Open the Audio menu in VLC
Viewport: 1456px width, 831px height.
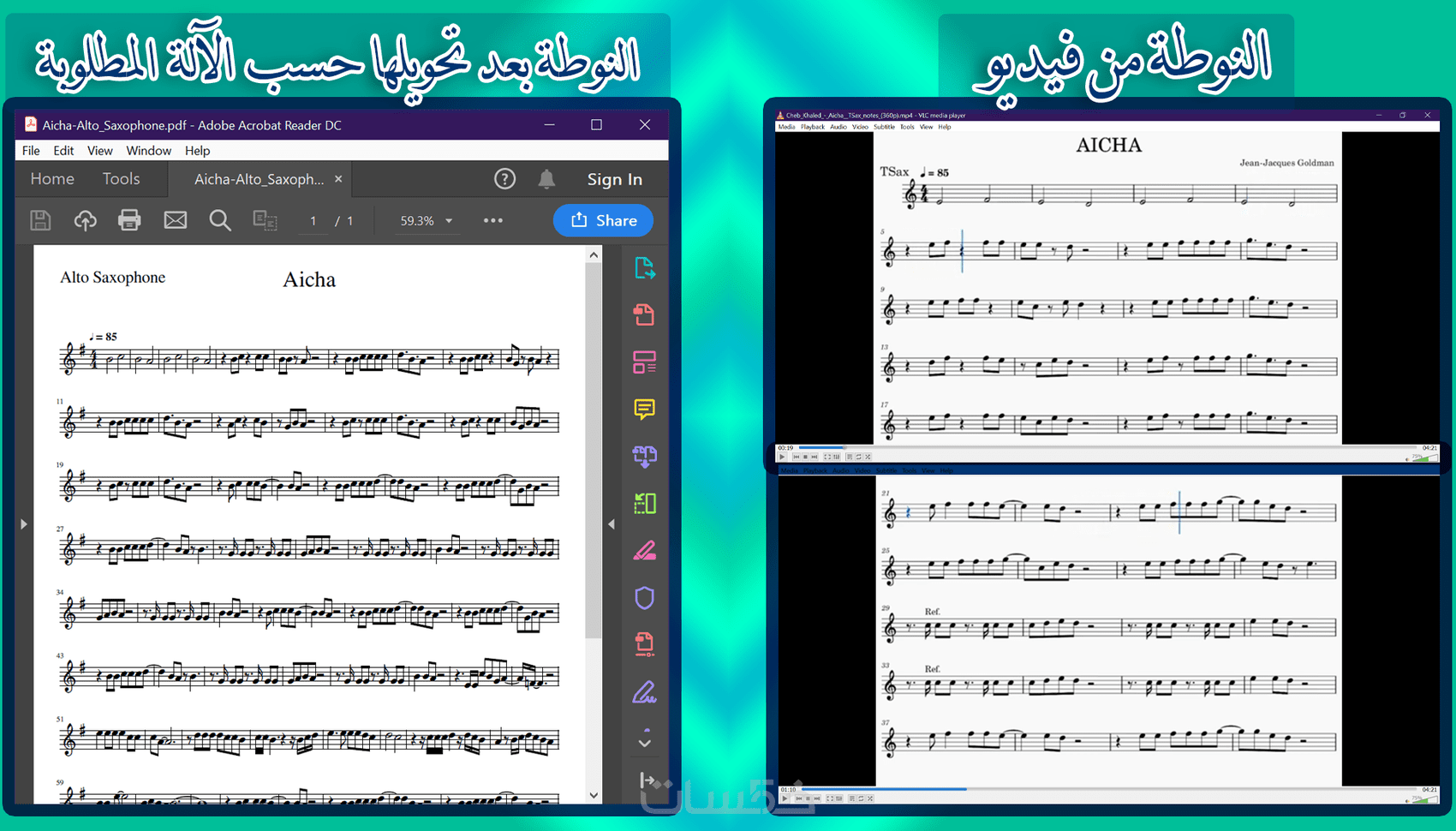pos(838,127)
